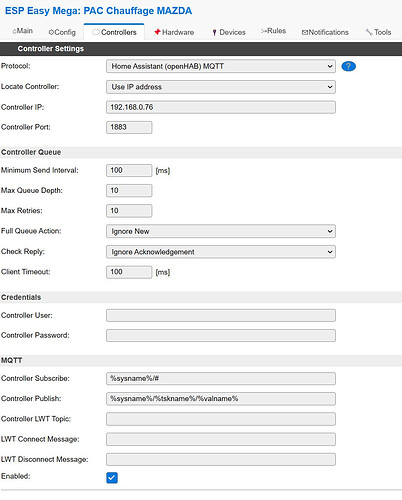Click the Notifications envelope icon

(304, 32)
